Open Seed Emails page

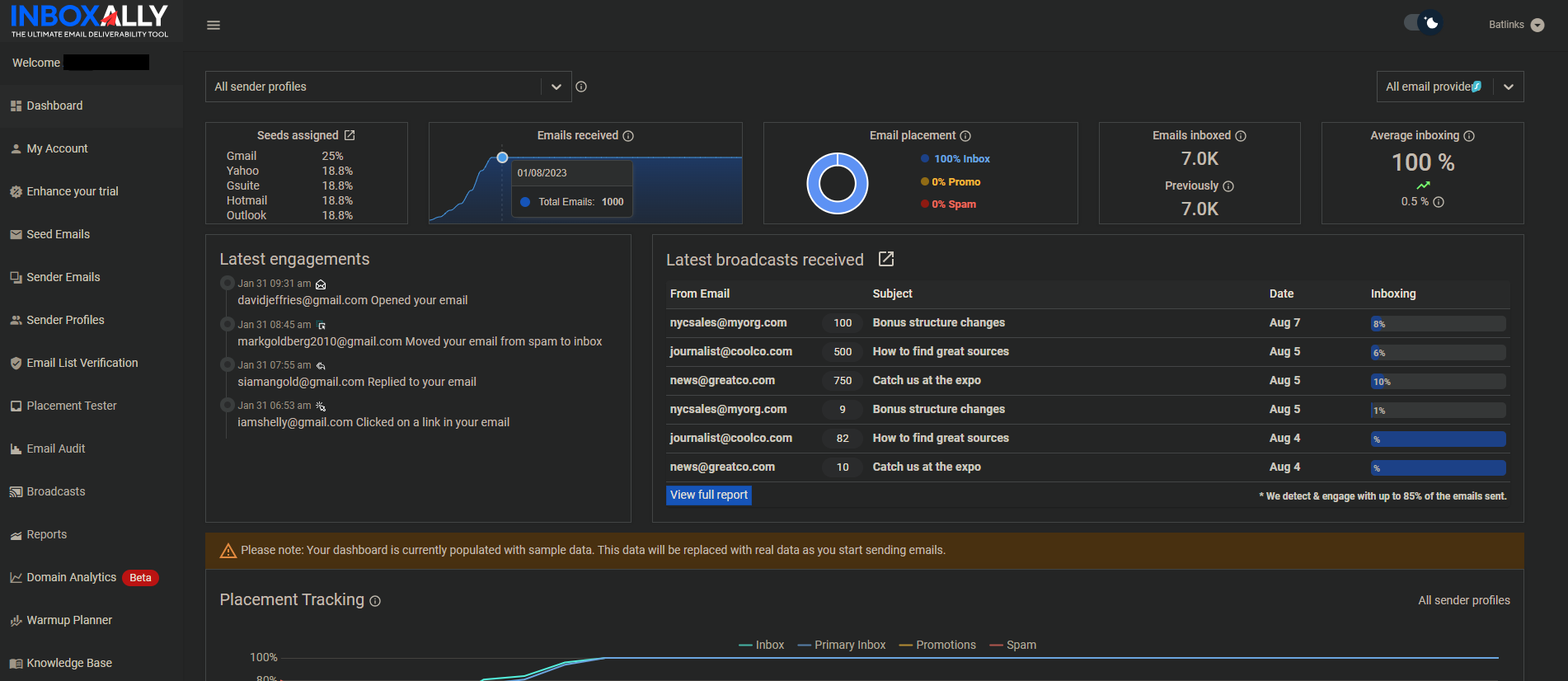tap(92, 234)
